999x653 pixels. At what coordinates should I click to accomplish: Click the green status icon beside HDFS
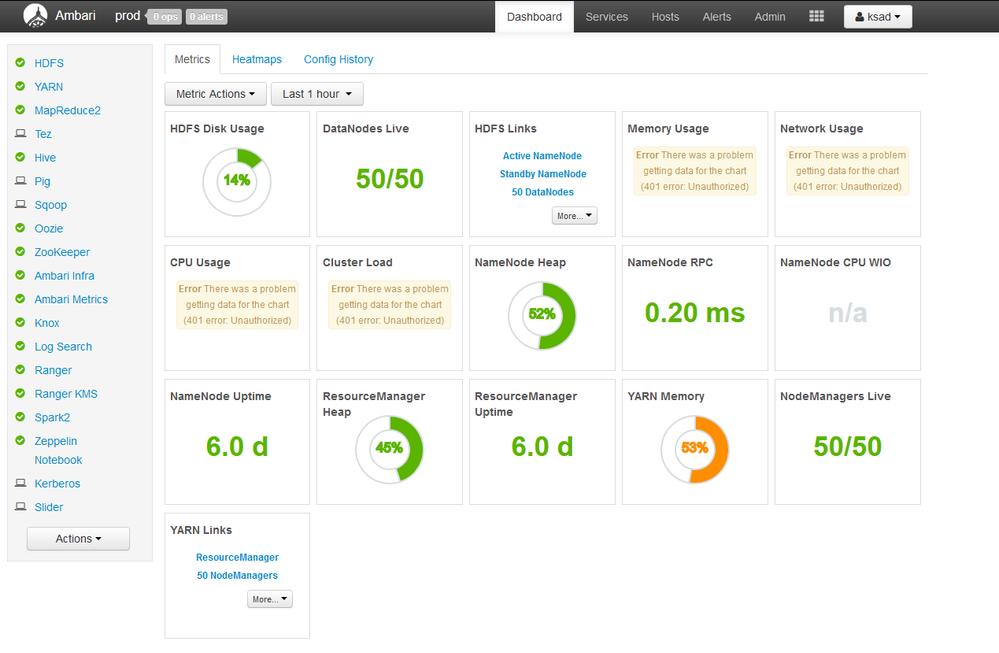click(x=20, y=62)
